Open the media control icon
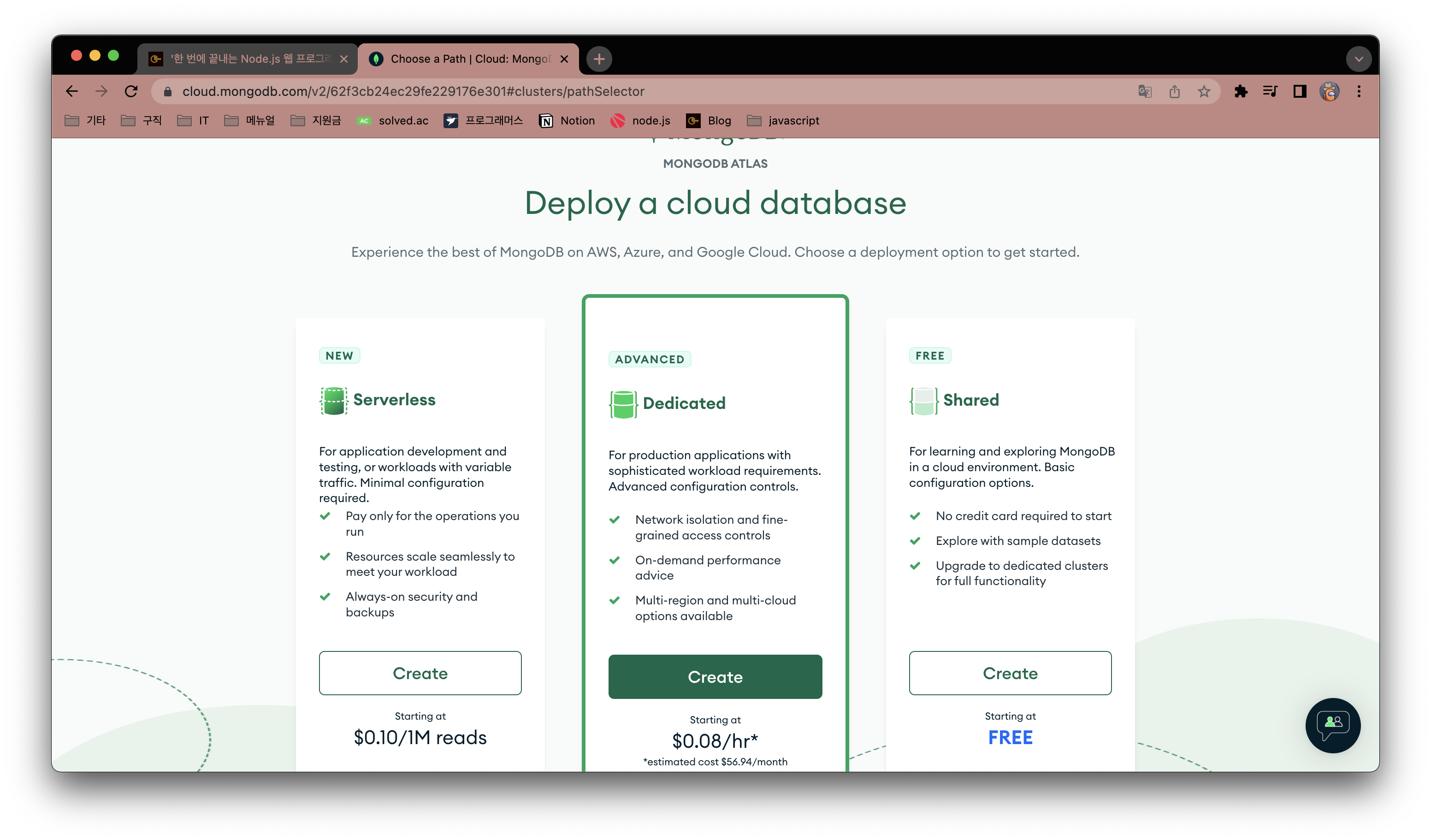This screenshot has height=840, width=1431. [x=1270, y=91]
